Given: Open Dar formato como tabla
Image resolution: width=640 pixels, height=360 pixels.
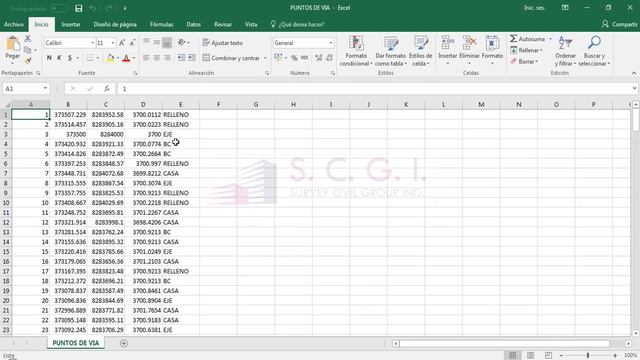Looking at the screenshot, I should [x=391, y=51].
